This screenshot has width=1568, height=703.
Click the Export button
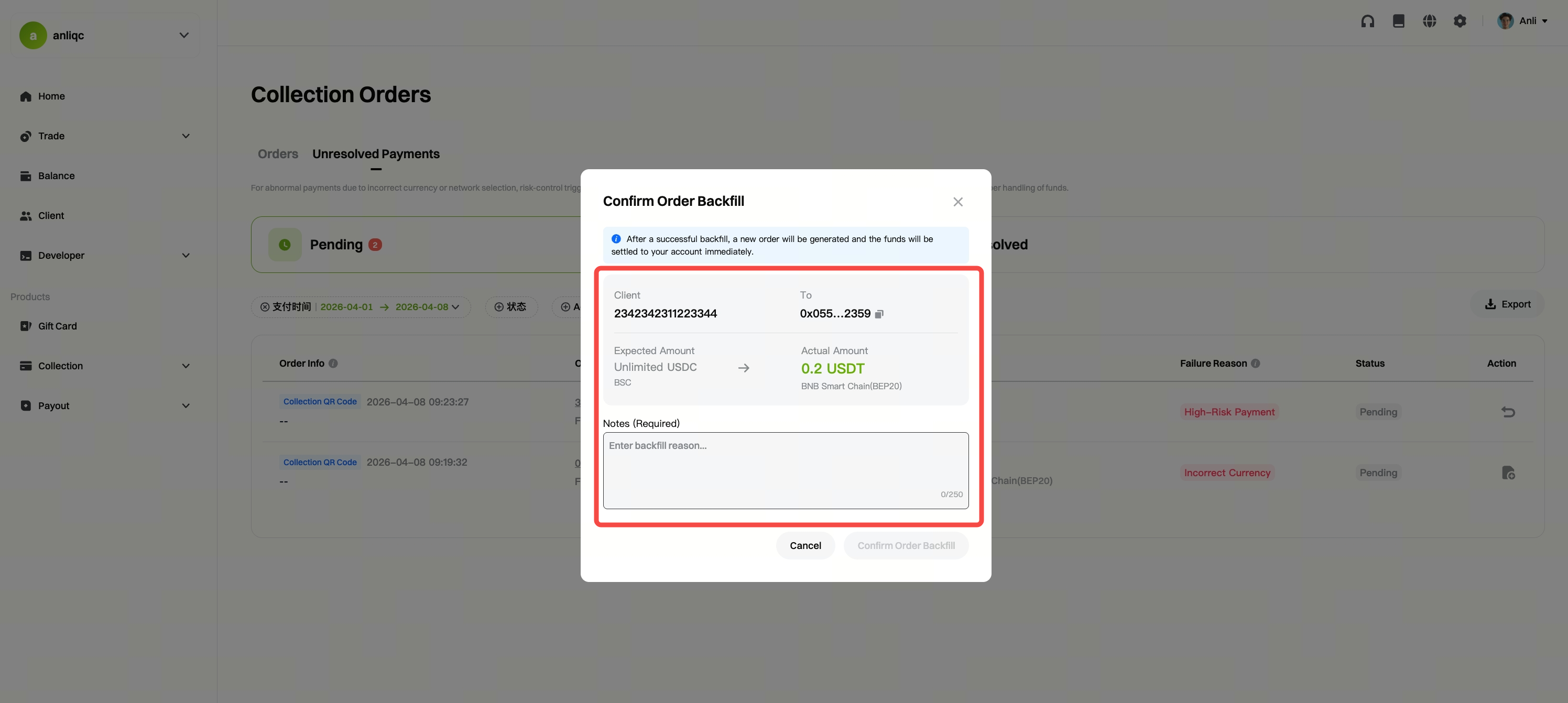click(1507, 304)
